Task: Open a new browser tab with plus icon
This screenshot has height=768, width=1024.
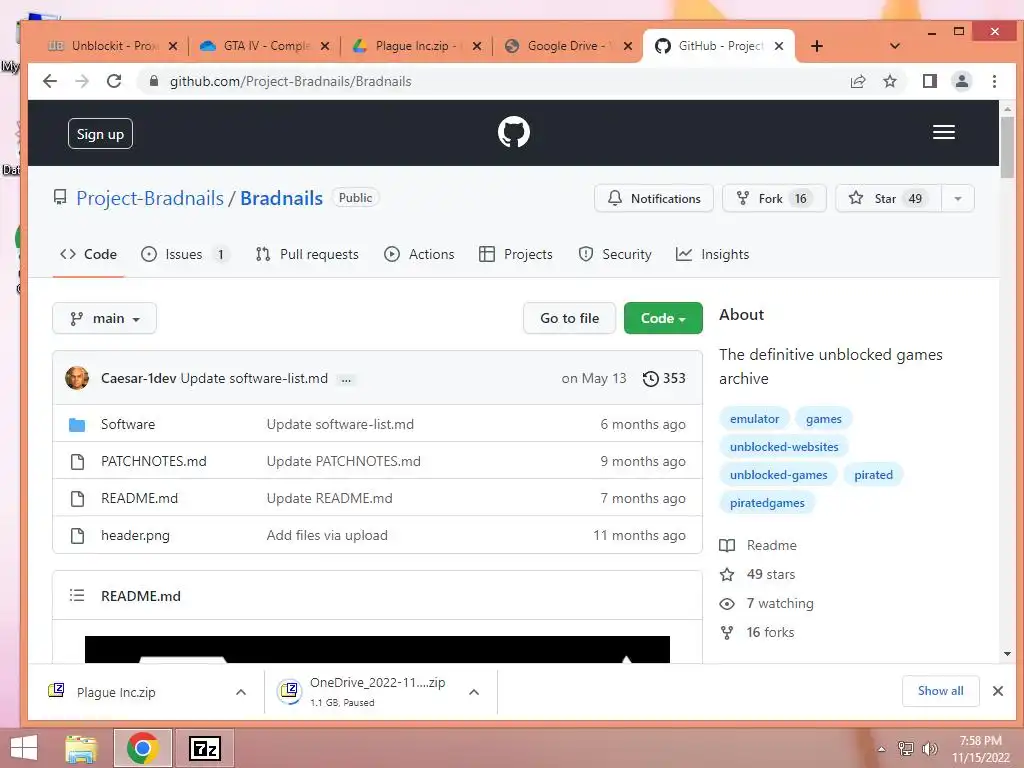Action: [x=816, y=46]
